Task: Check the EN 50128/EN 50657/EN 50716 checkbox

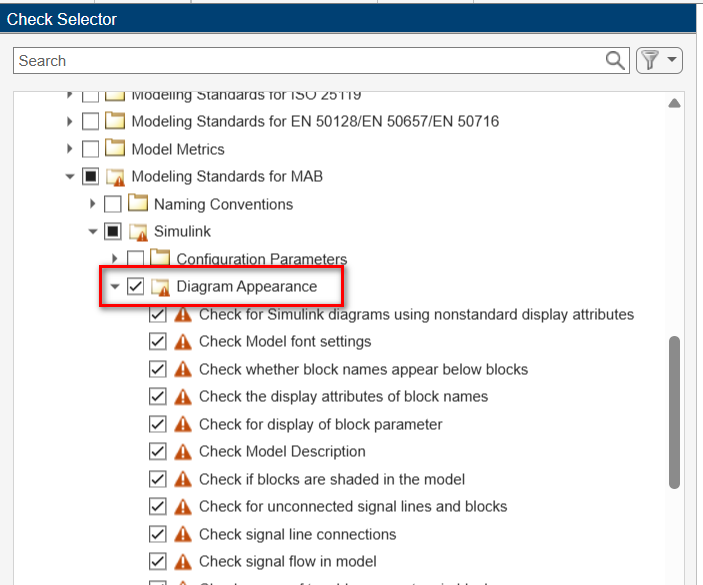Action: (91, 121)
